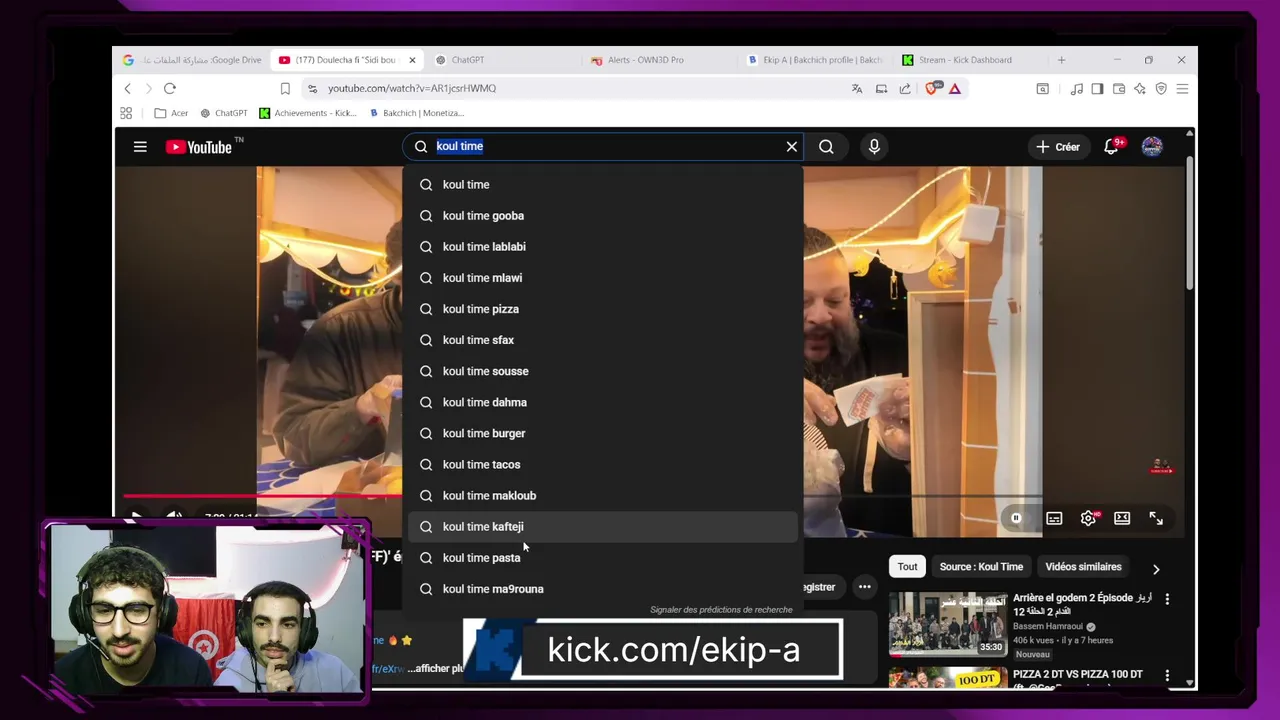Close the active YouTube Doulecha tab
The width and height of the screenshot is (1280, 720).
[x=412, y=60]
